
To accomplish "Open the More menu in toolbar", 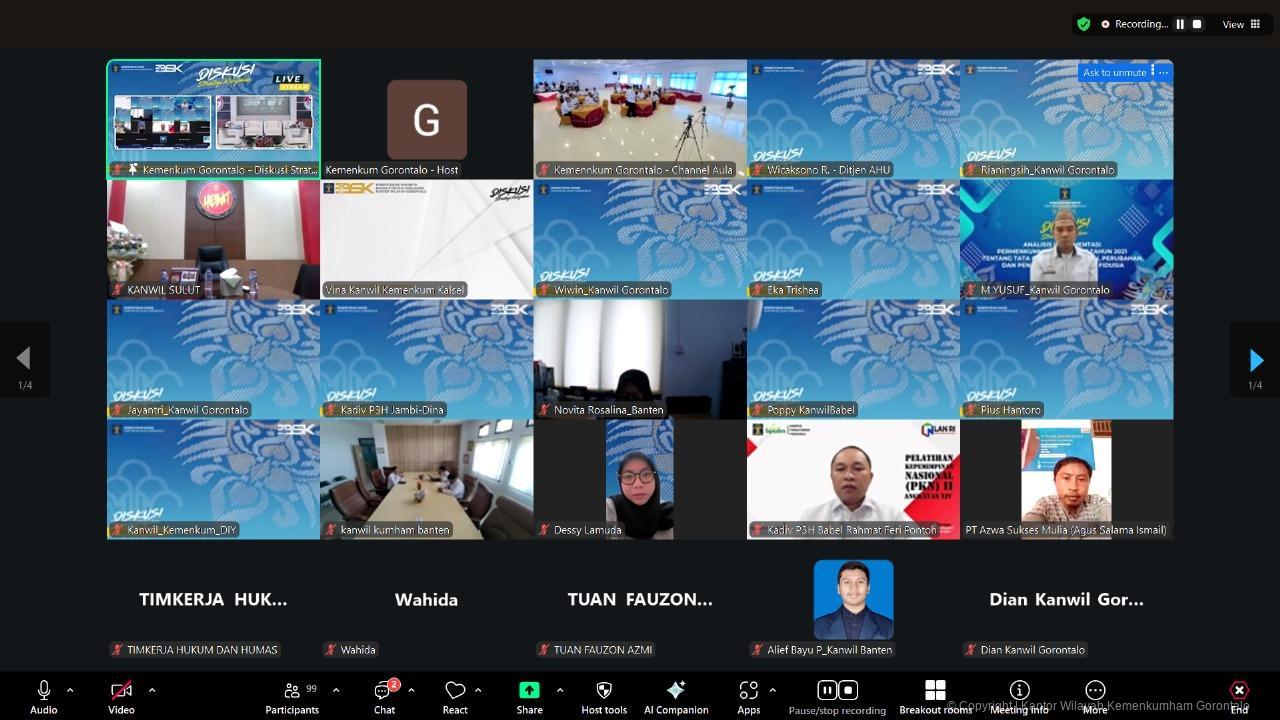I will click(x=1095, y=696).
